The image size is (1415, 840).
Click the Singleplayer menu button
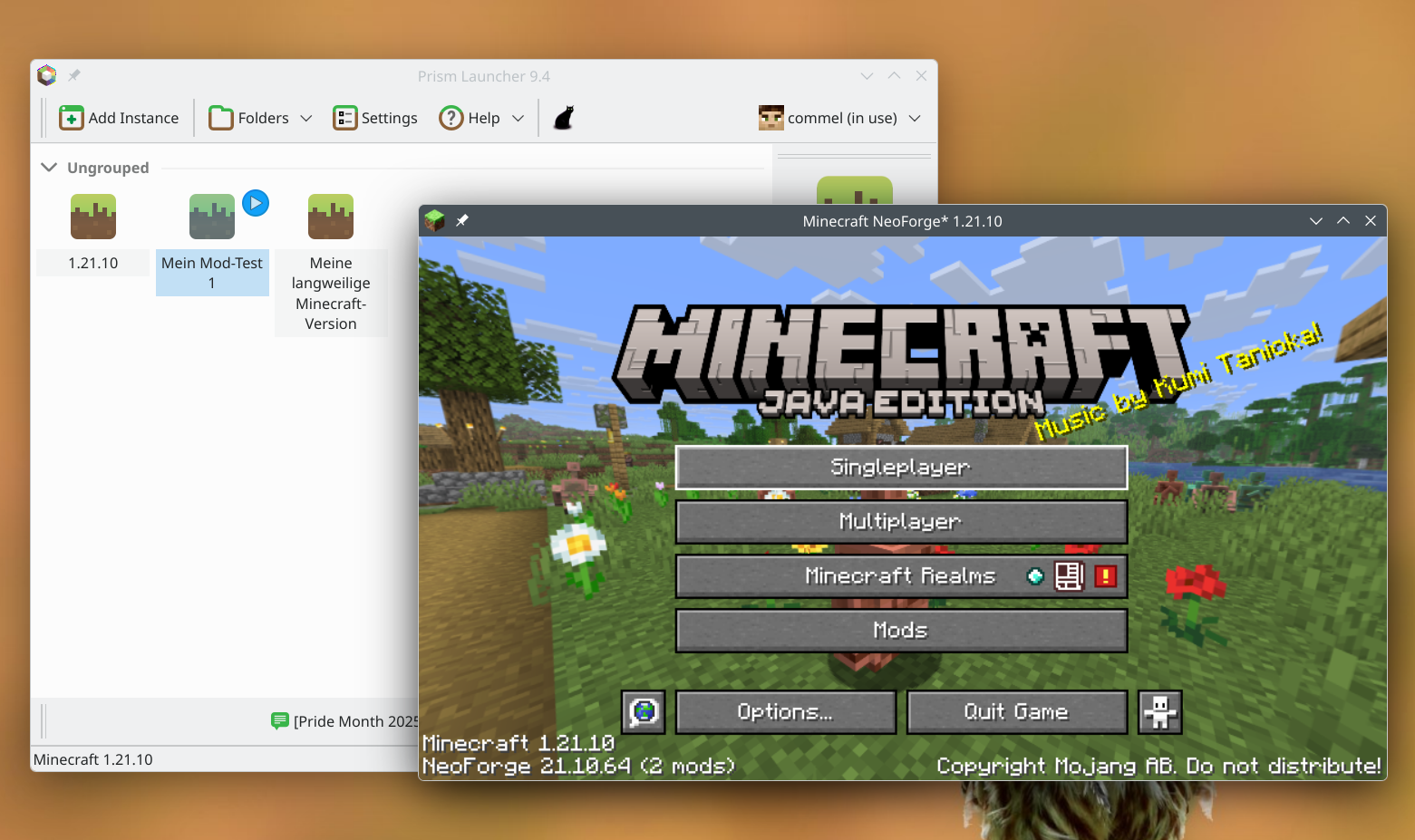[901, 468]
